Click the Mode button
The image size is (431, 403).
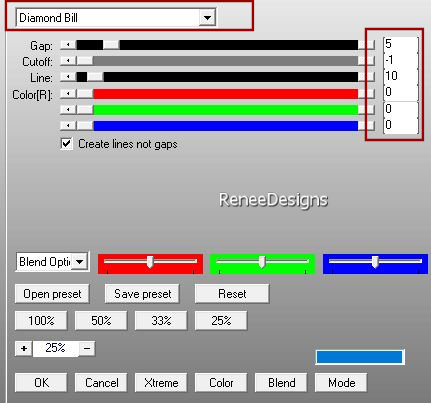341,383
